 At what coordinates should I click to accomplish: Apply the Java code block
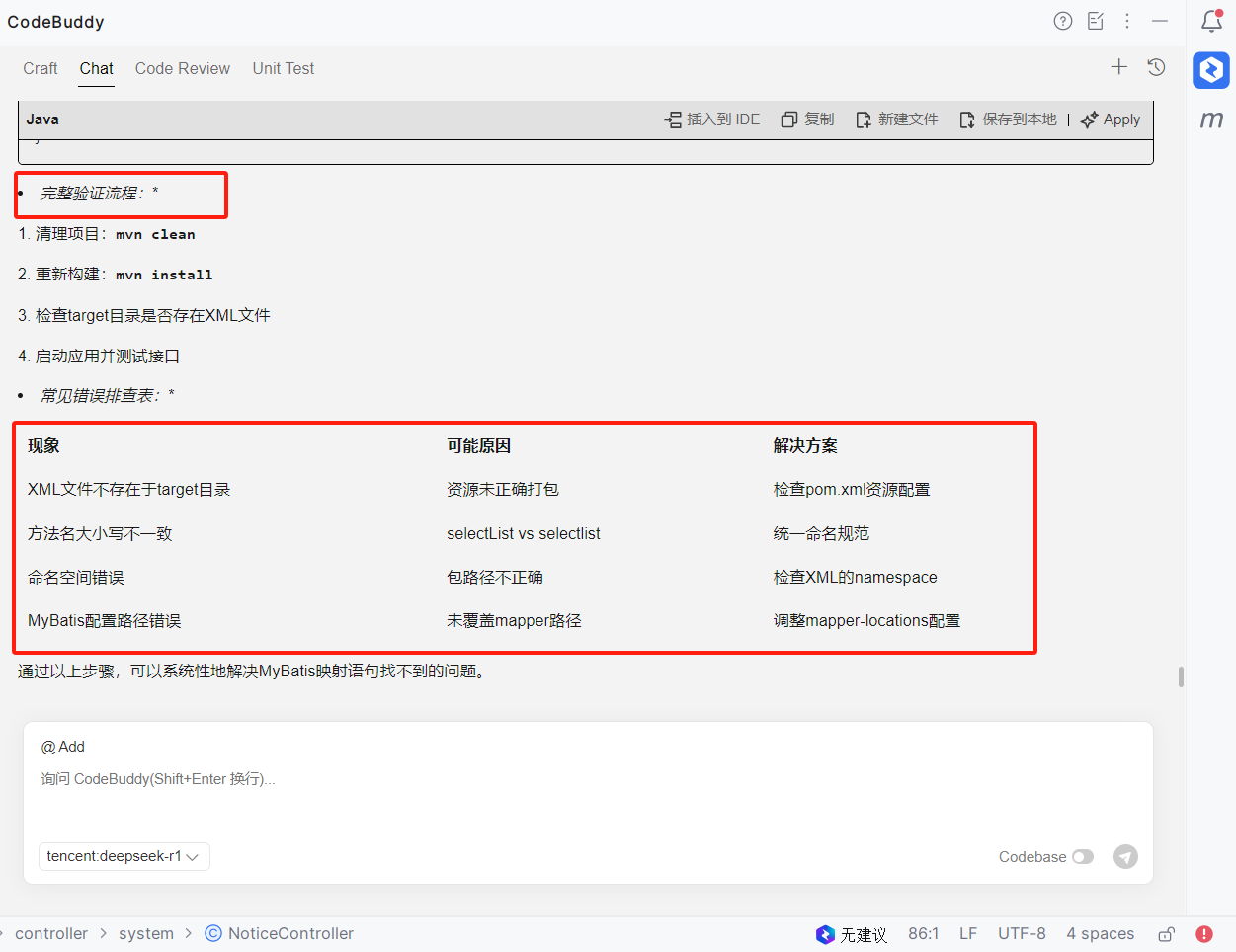pyautogui.click(x=1111, y=119)
